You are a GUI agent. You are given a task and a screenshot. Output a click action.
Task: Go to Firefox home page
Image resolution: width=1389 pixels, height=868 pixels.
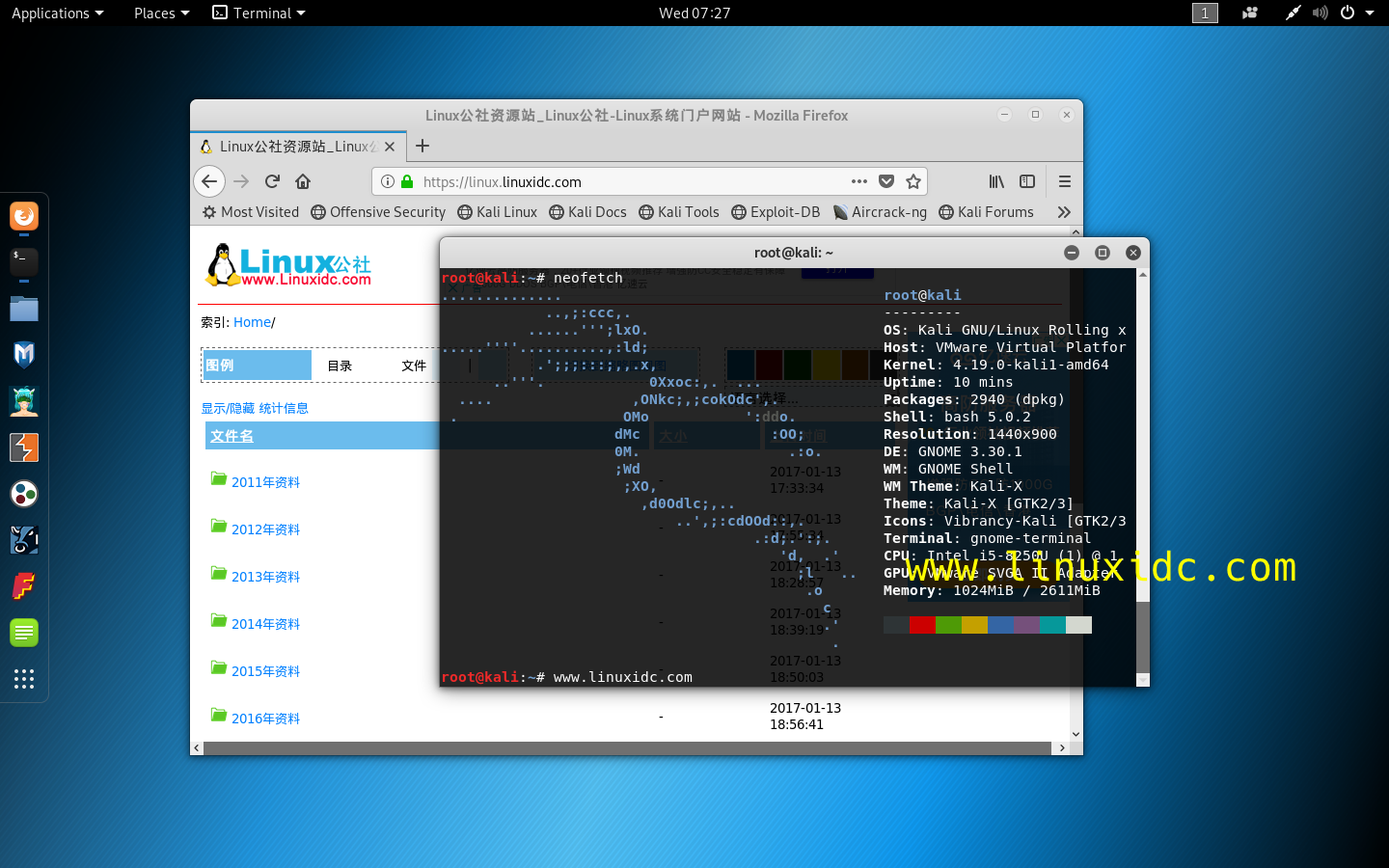coord(303,181)
